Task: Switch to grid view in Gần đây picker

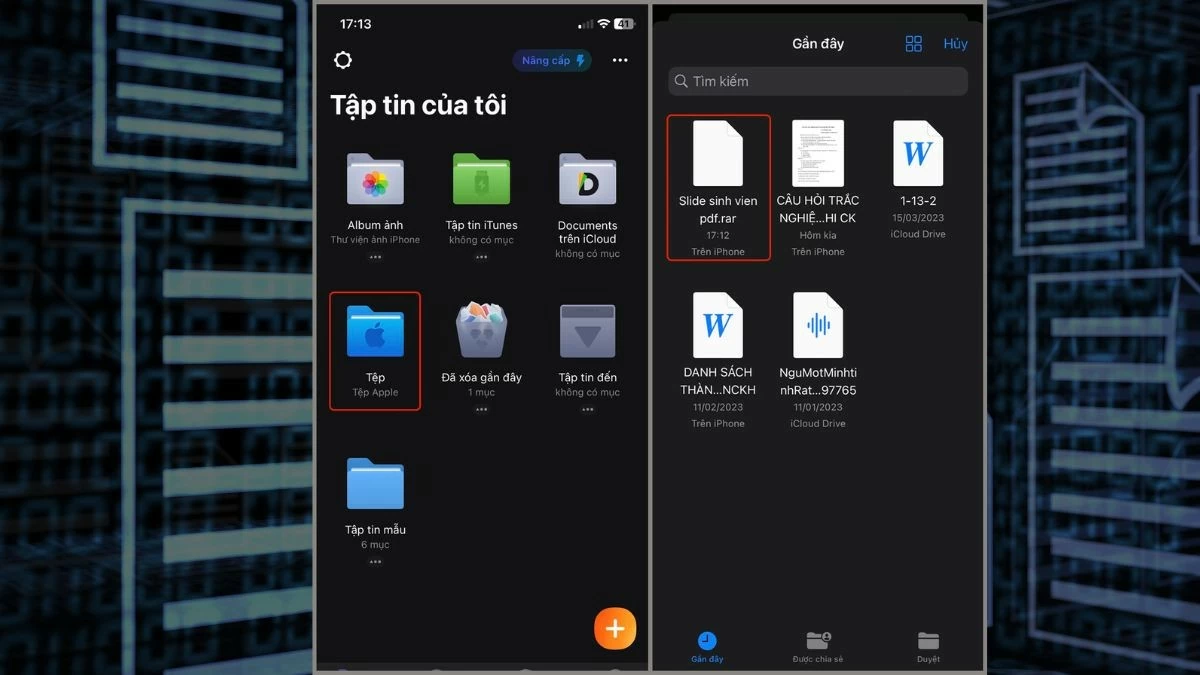Action: (912, 43)
